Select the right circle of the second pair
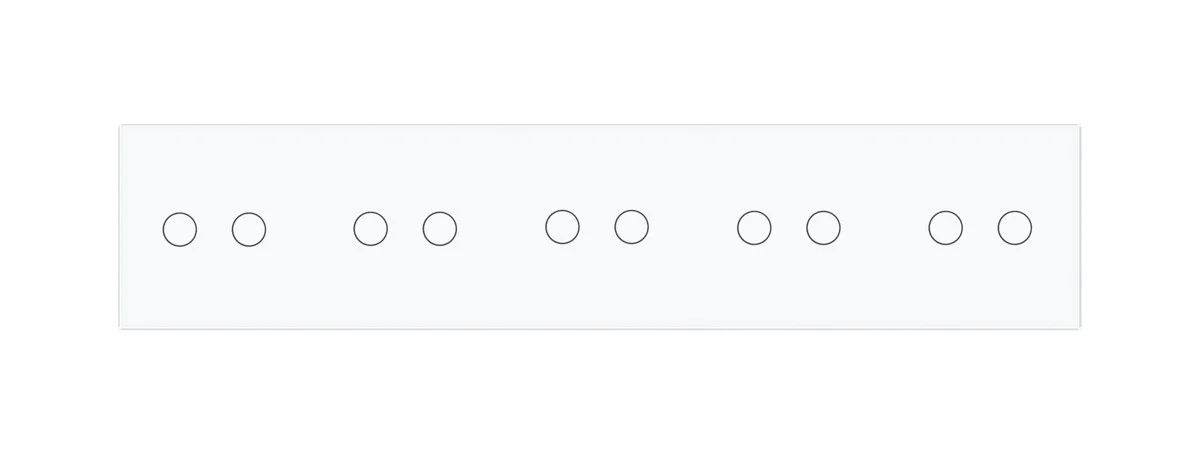The width and height of the screenshot is (1200, 454). (x=440, y=229)
